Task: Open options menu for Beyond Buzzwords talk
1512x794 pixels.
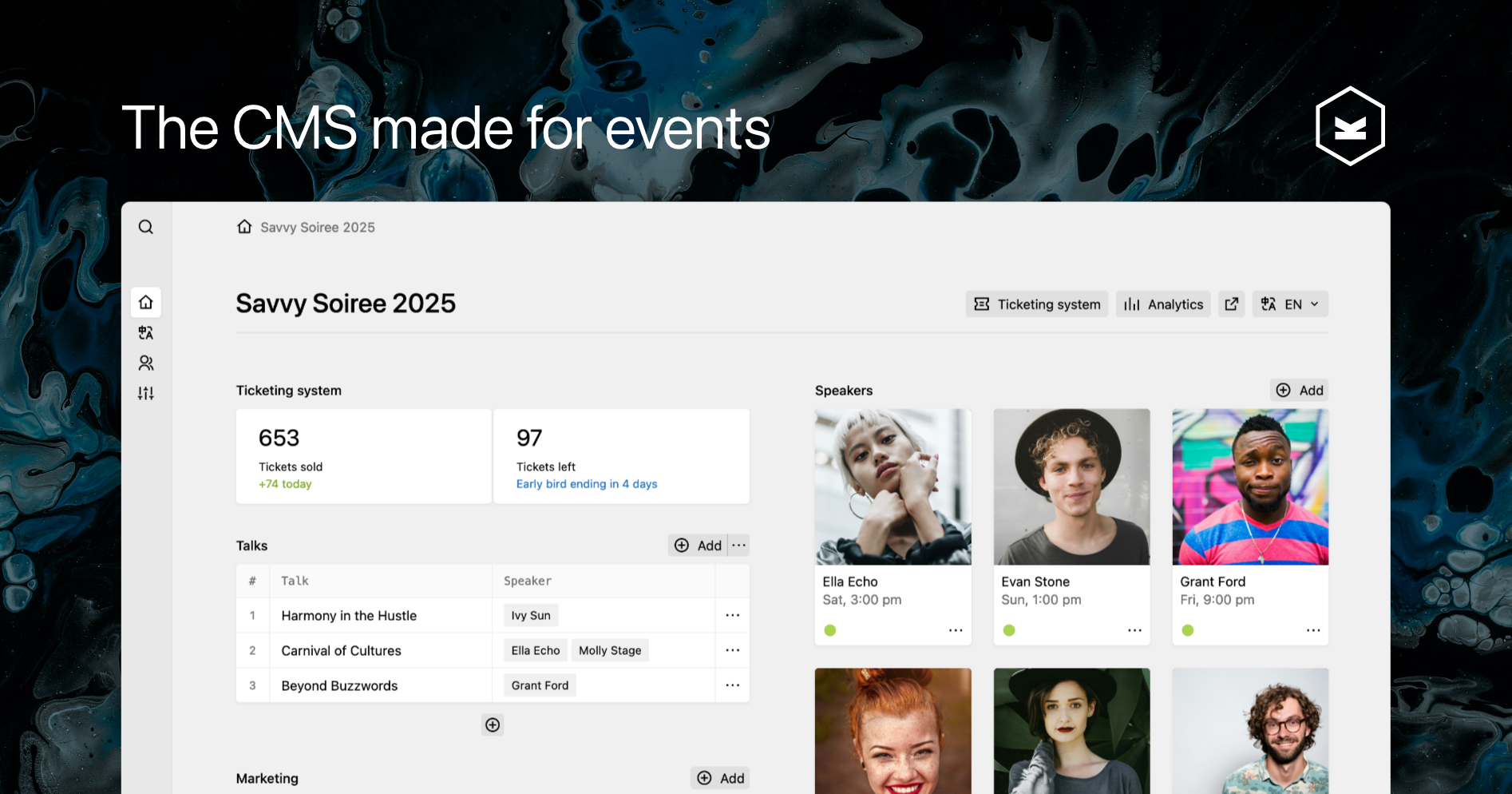Action: pos(732,685)
